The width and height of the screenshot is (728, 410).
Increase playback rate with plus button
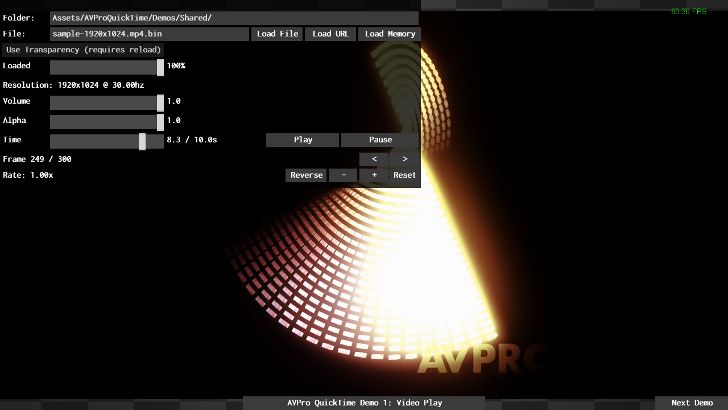click(x=374, y=176)
